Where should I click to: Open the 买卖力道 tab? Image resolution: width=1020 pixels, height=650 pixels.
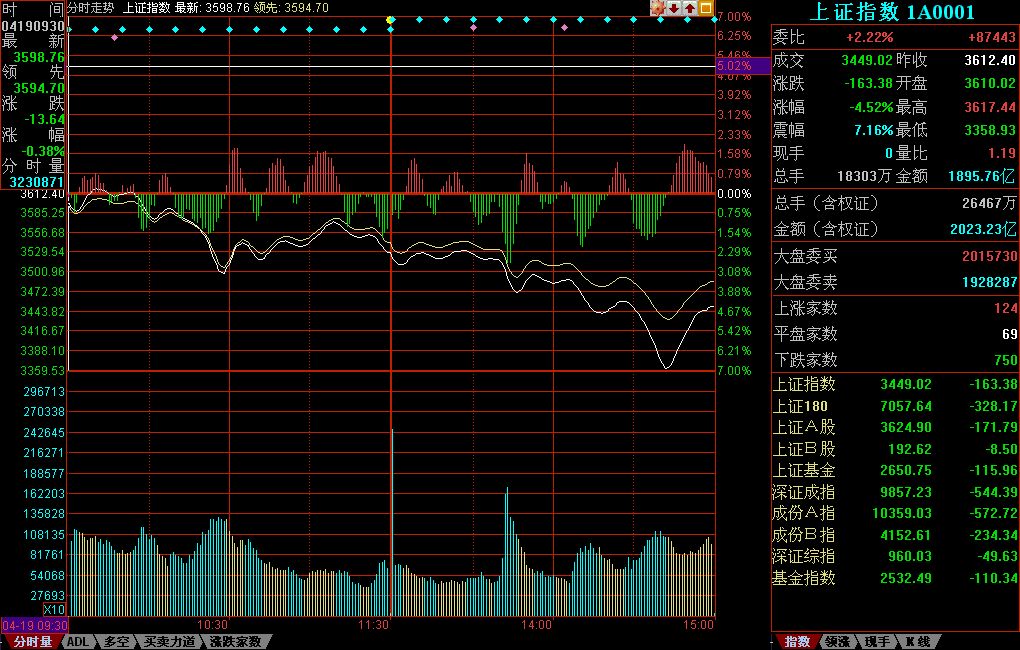coord(168,642)
